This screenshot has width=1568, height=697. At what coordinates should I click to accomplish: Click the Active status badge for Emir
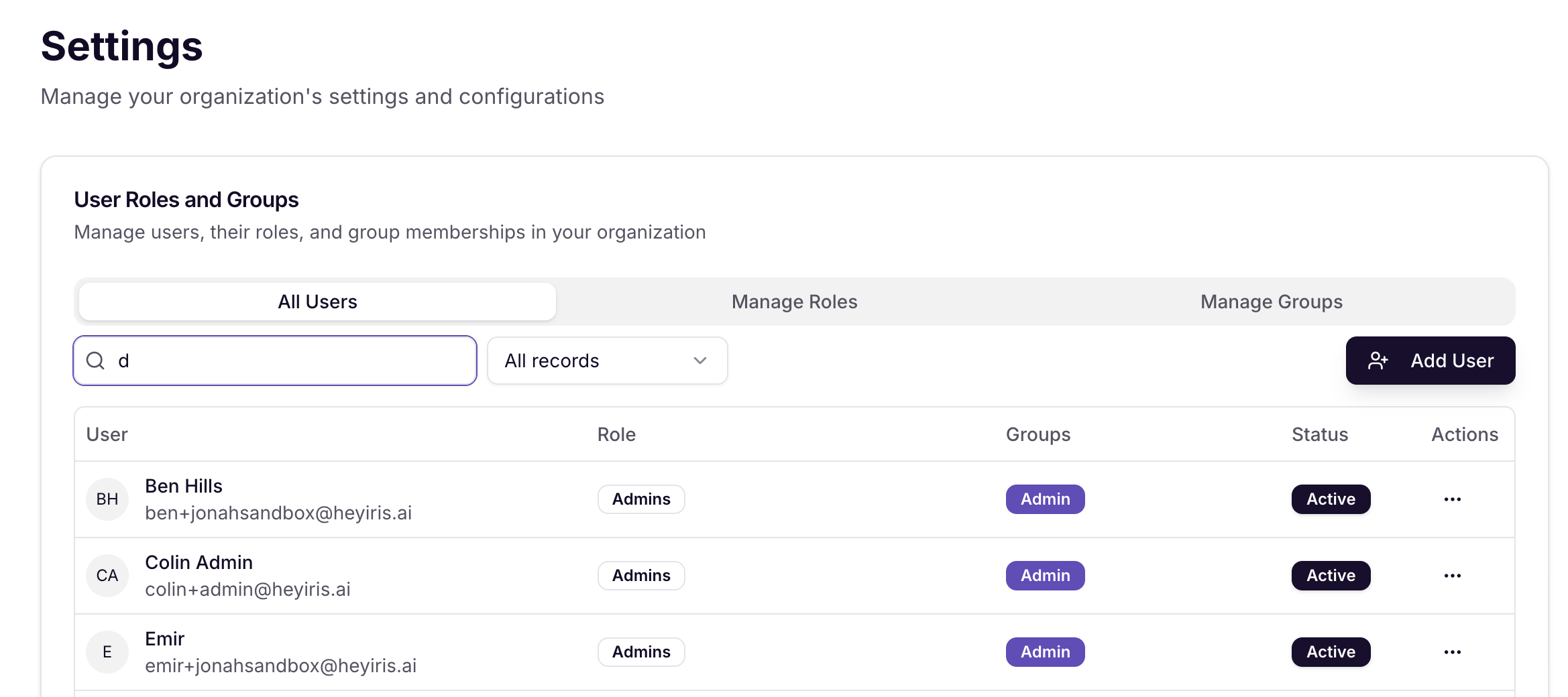[x=1331, y=652]
